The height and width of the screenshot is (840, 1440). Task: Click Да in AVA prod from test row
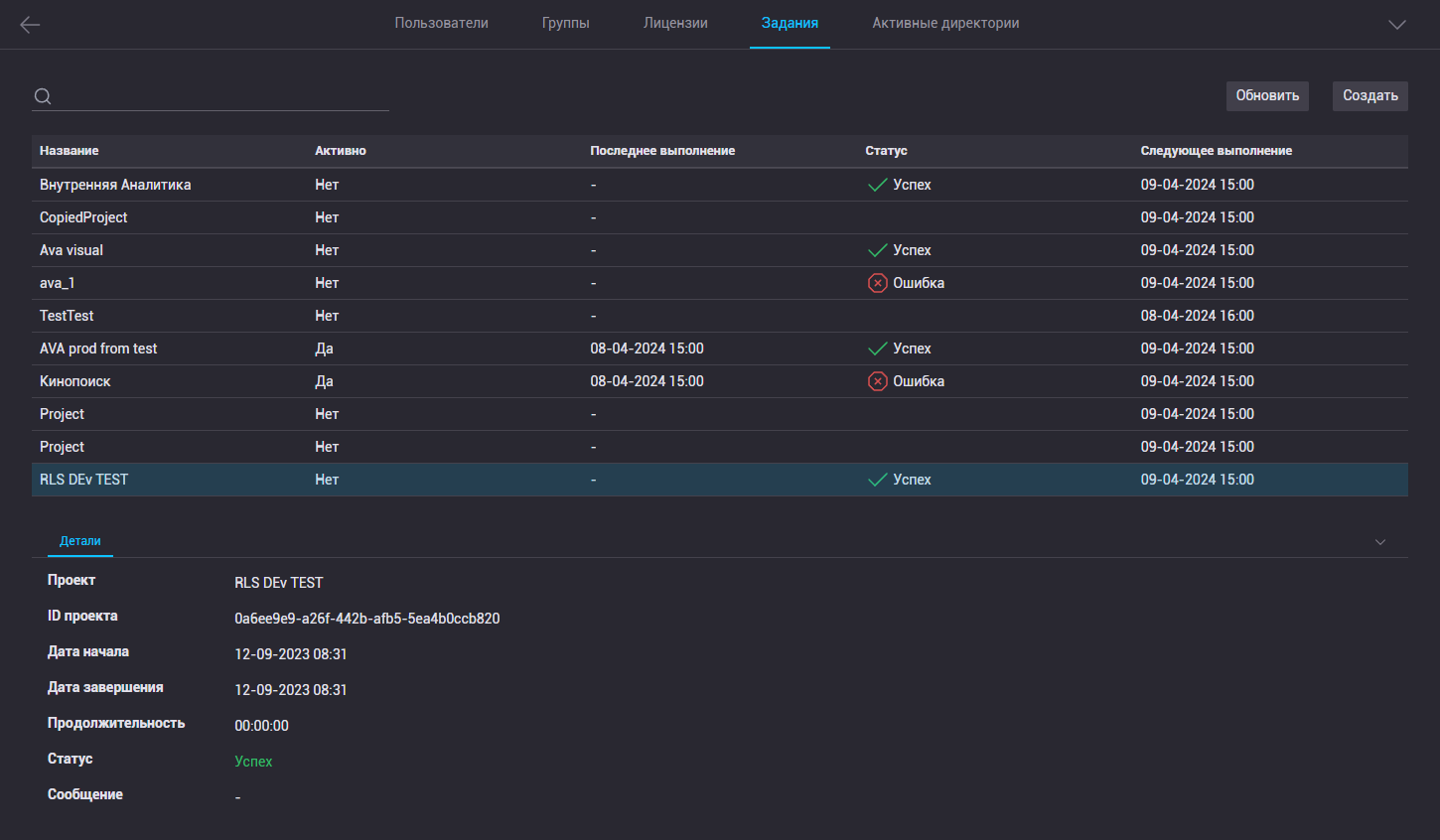point(324,349)
